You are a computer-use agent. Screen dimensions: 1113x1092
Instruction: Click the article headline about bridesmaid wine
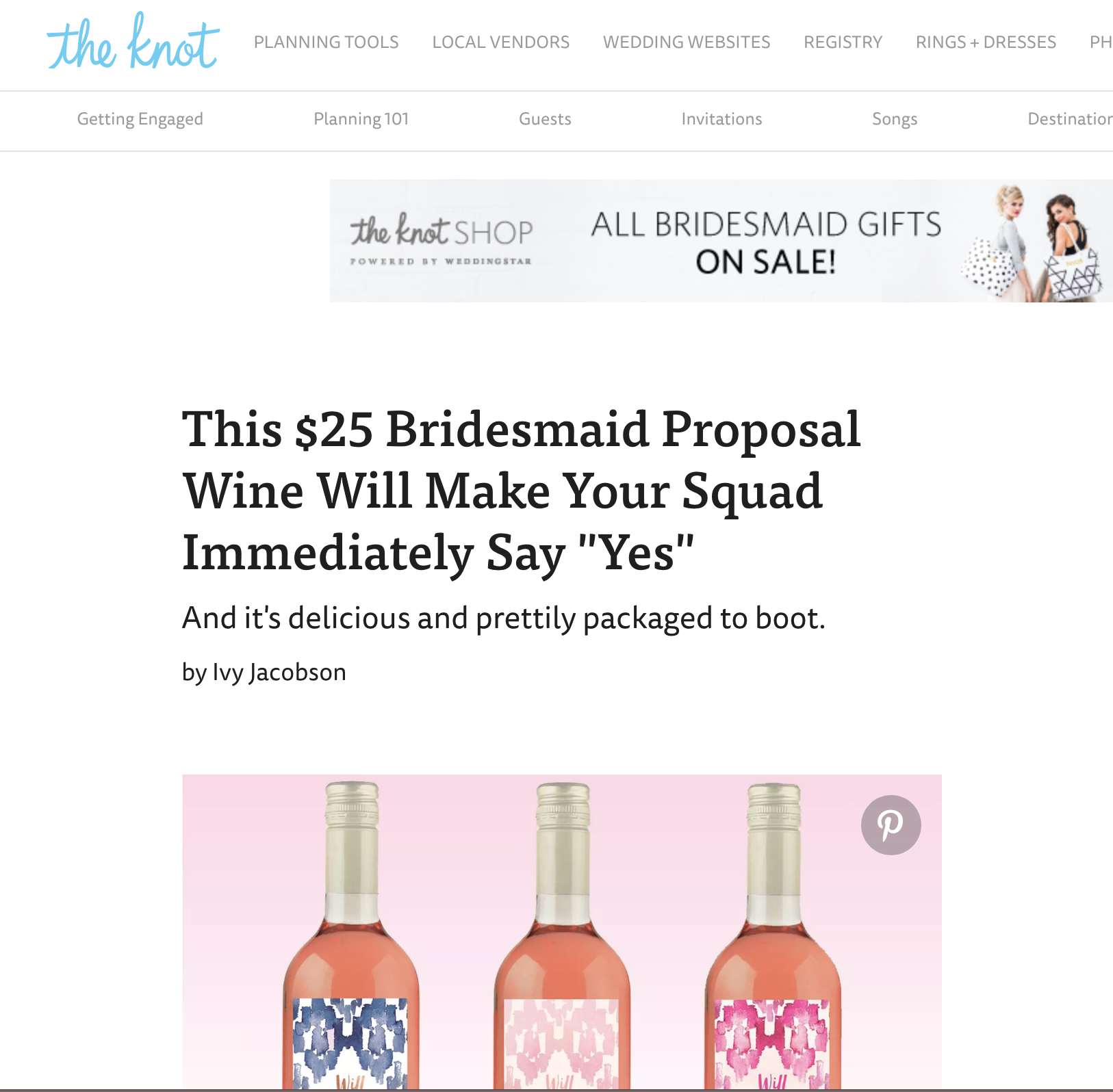click(521, 491)
